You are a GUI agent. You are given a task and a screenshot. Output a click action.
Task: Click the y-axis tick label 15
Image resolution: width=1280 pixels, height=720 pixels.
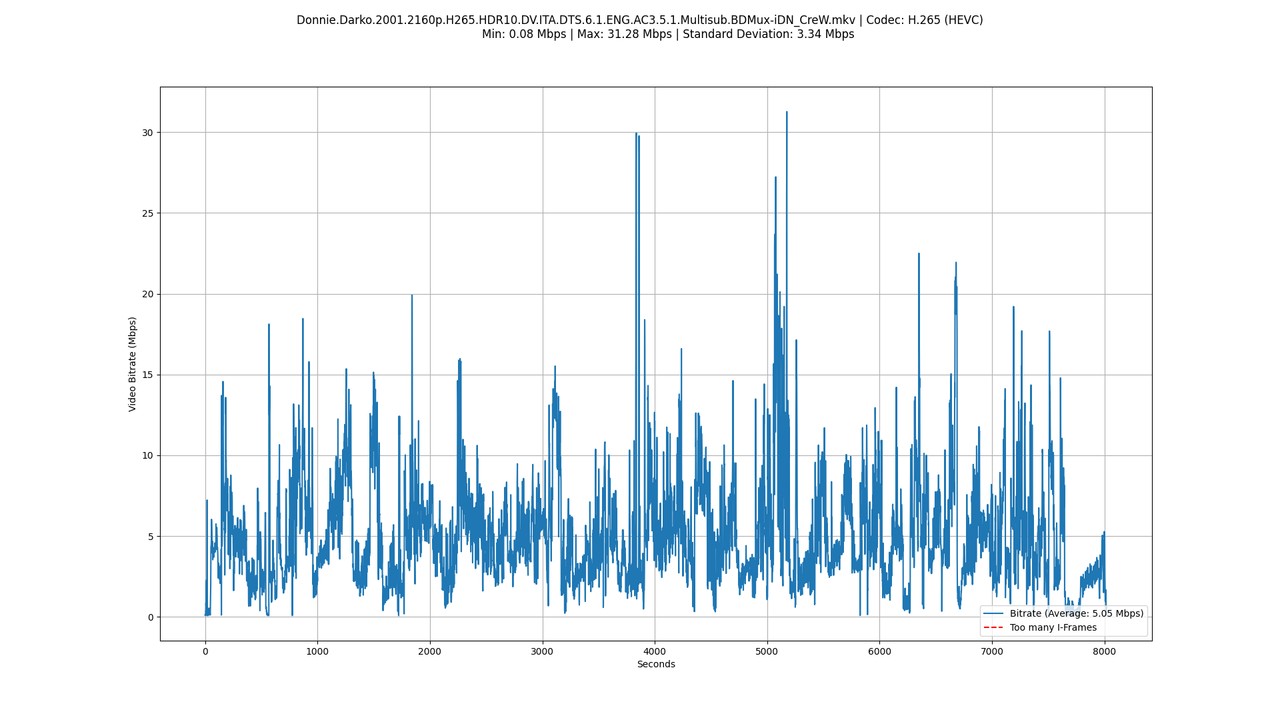(x=147, y=375)
